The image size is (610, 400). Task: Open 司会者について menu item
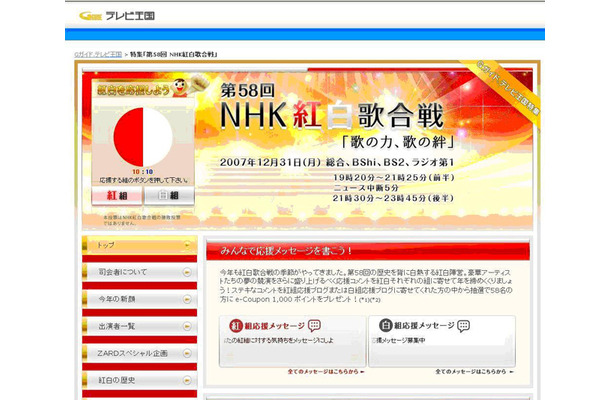pyautogui.click(x=139, y=272)
